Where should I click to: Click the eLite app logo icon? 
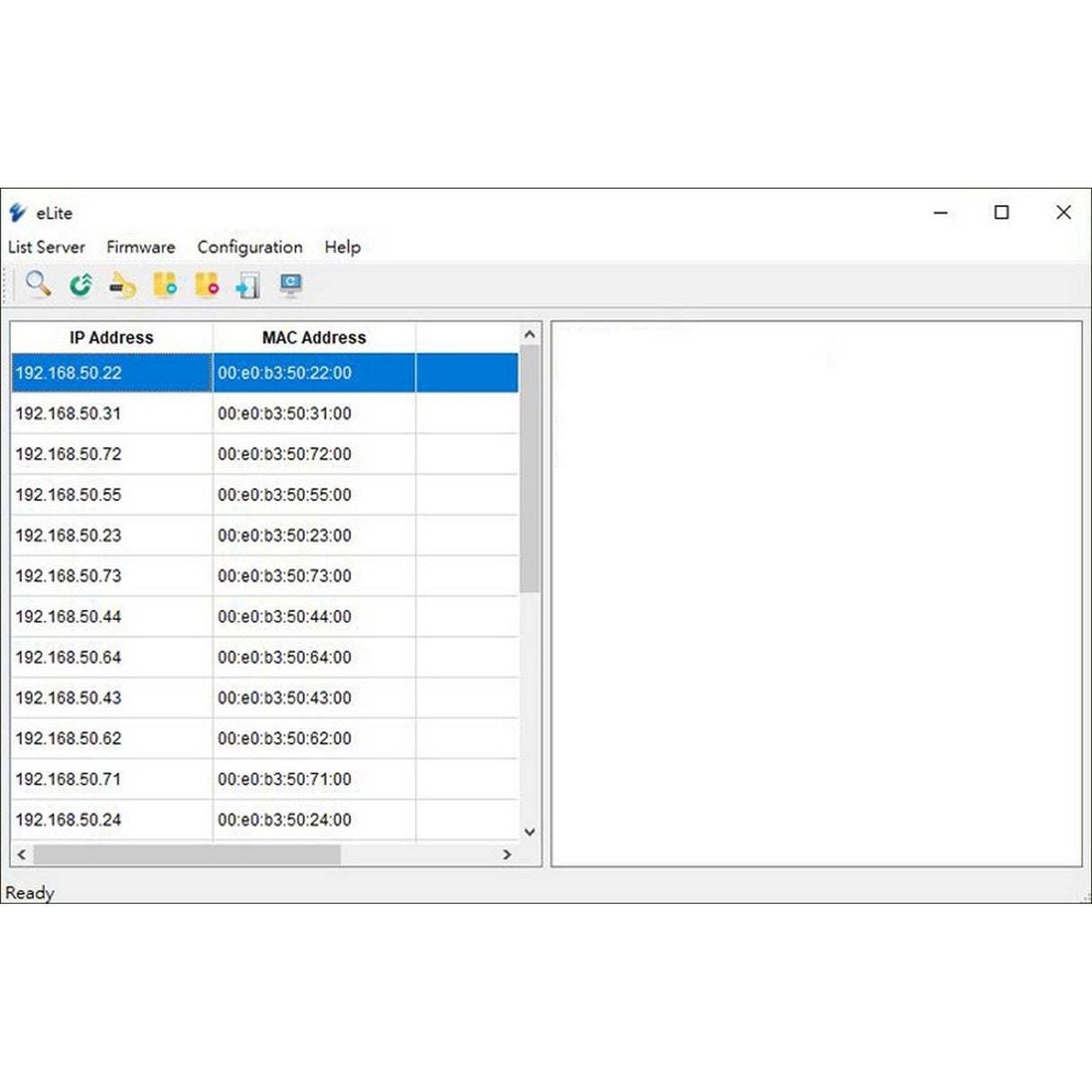coord(18,213)
